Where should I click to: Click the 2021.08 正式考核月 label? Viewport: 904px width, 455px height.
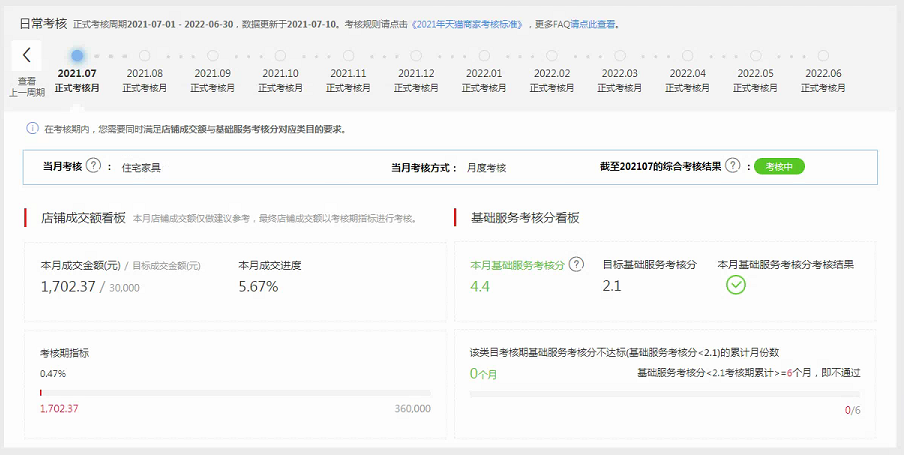point(145,81)
